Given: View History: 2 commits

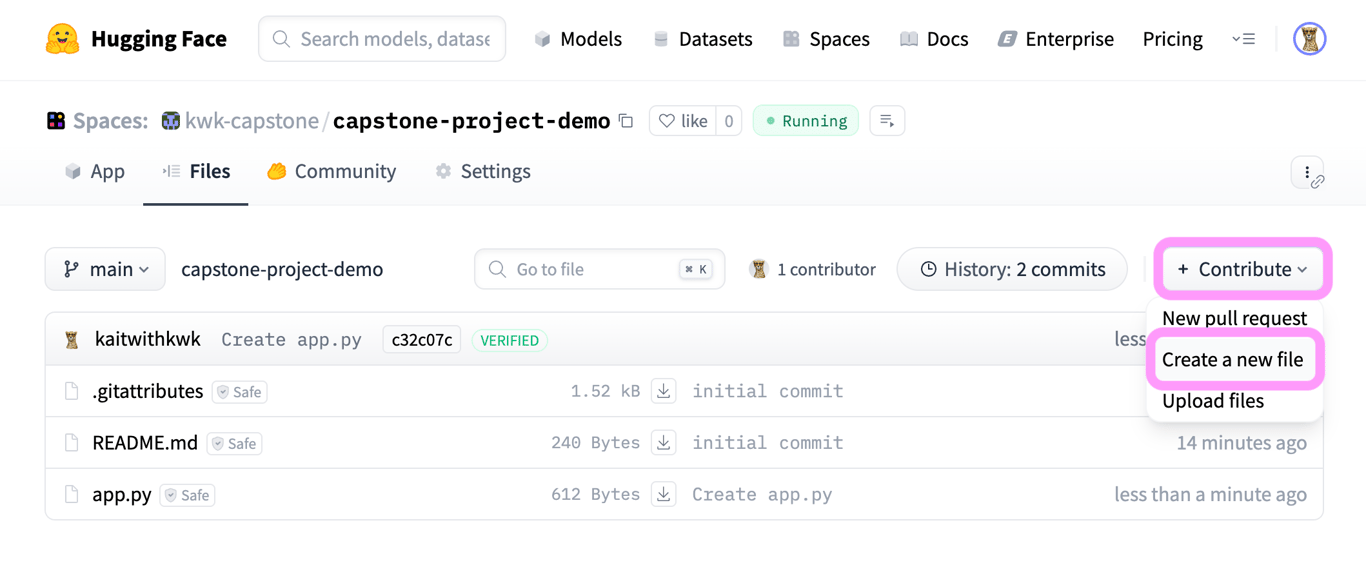Looking at the screenshot, I should click(x=1012, y=269).
